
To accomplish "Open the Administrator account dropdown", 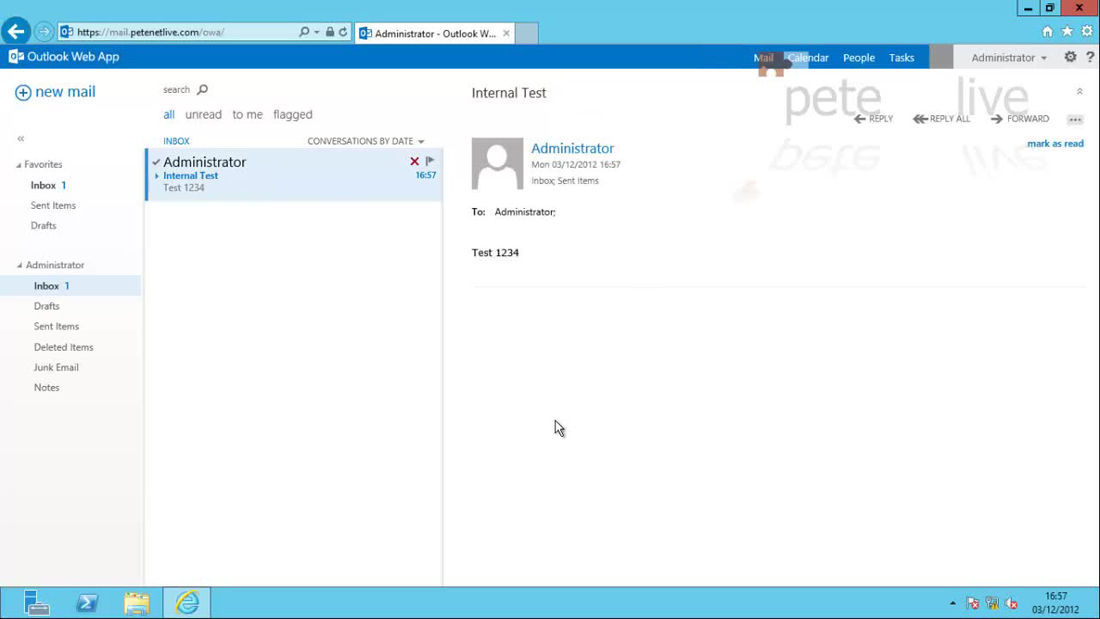I will pyautogui.click(x=1009, y=58).
